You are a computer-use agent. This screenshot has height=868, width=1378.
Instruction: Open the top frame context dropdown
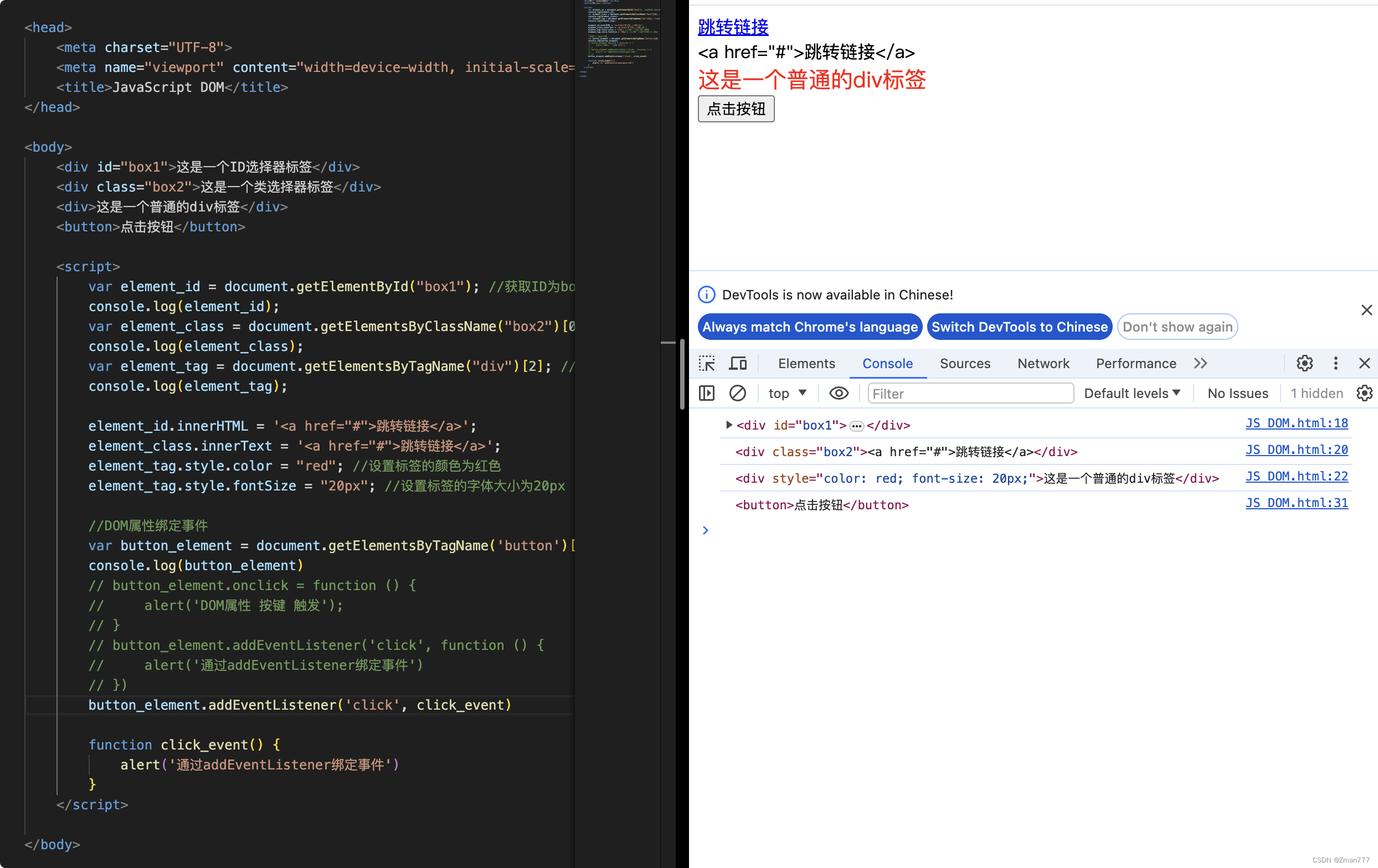click(787, 393)
